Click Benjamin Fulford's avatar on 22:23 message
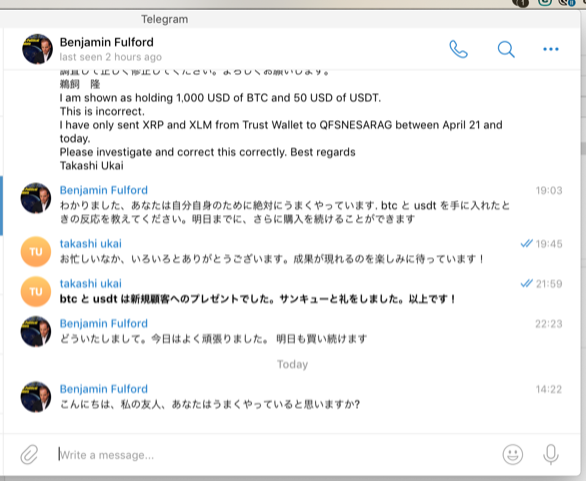Viewport: 586px width, 481px height. tap(36, 332)
